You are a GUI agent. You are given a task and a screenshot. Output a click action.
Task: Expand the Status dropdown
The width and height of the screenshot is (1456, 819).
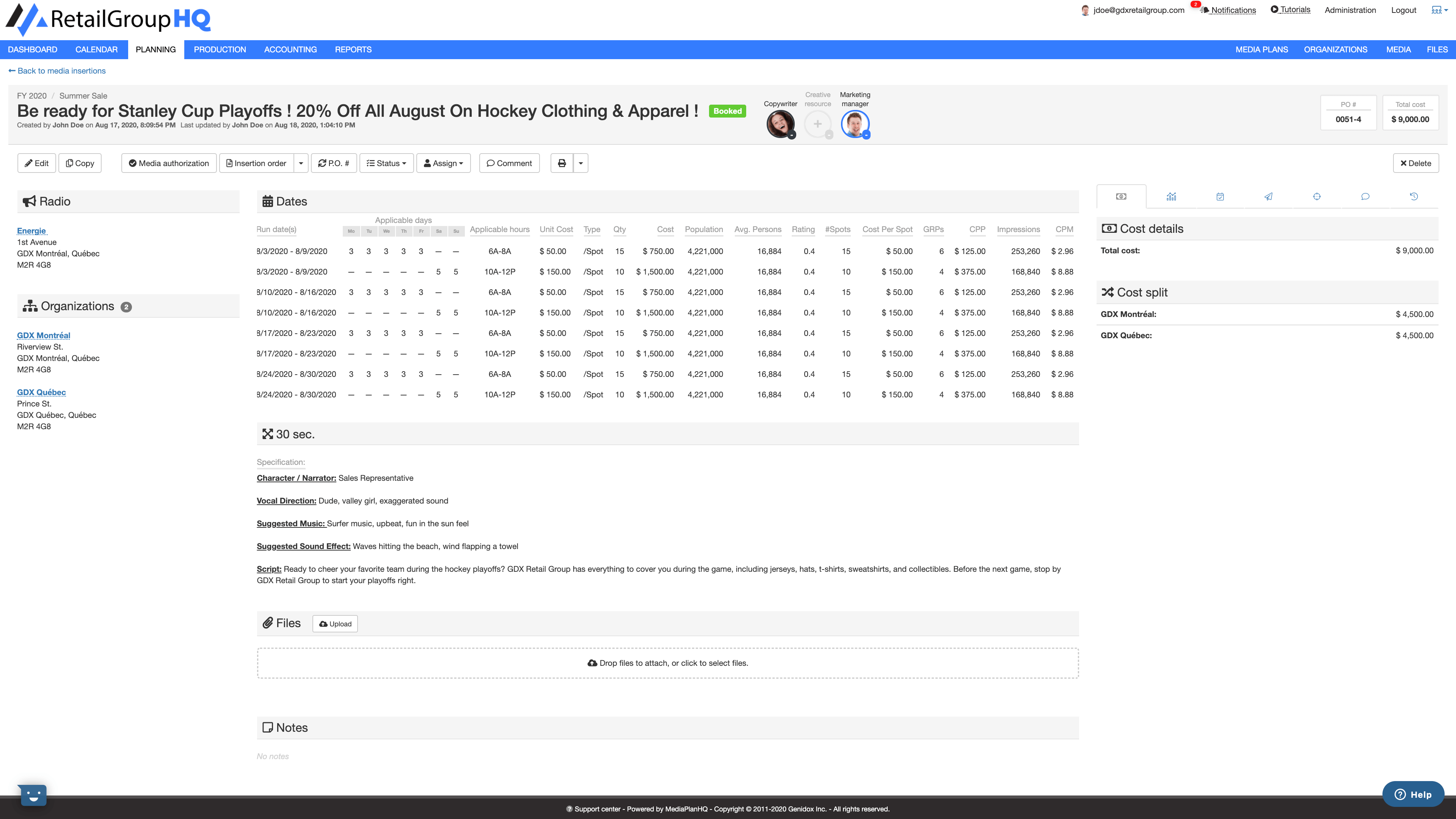coord(387,163)
